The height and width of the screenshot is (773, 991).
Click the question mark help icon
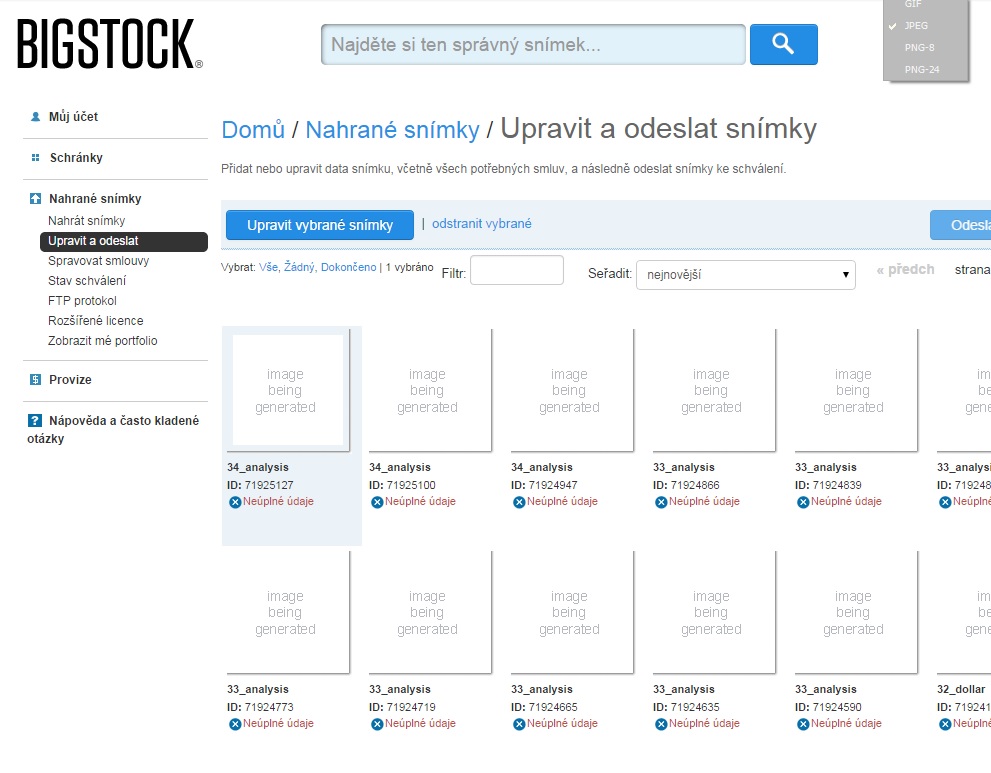pyautogui.click(x=35, y=420)
